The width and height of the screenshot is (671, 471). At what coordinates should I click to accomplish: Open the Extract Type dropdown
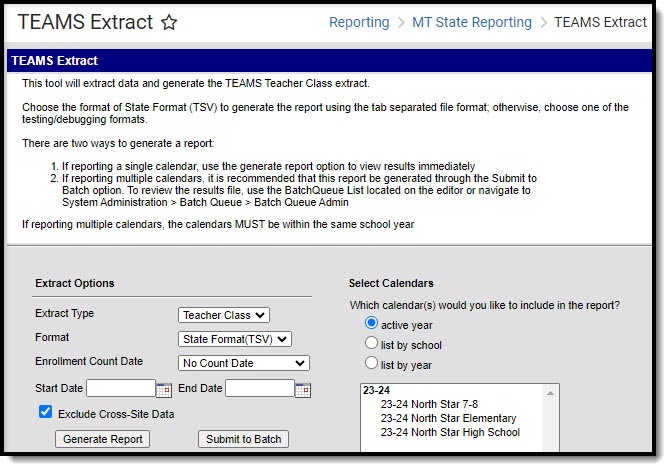click(x=224, y=315)
